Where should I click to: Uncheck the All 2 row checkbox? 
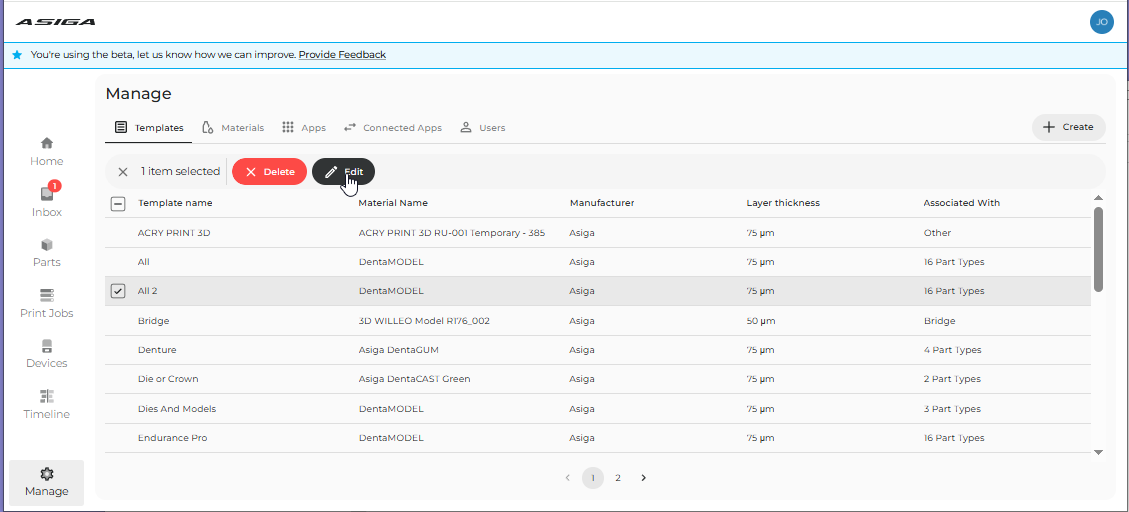(x=118, y=291)
